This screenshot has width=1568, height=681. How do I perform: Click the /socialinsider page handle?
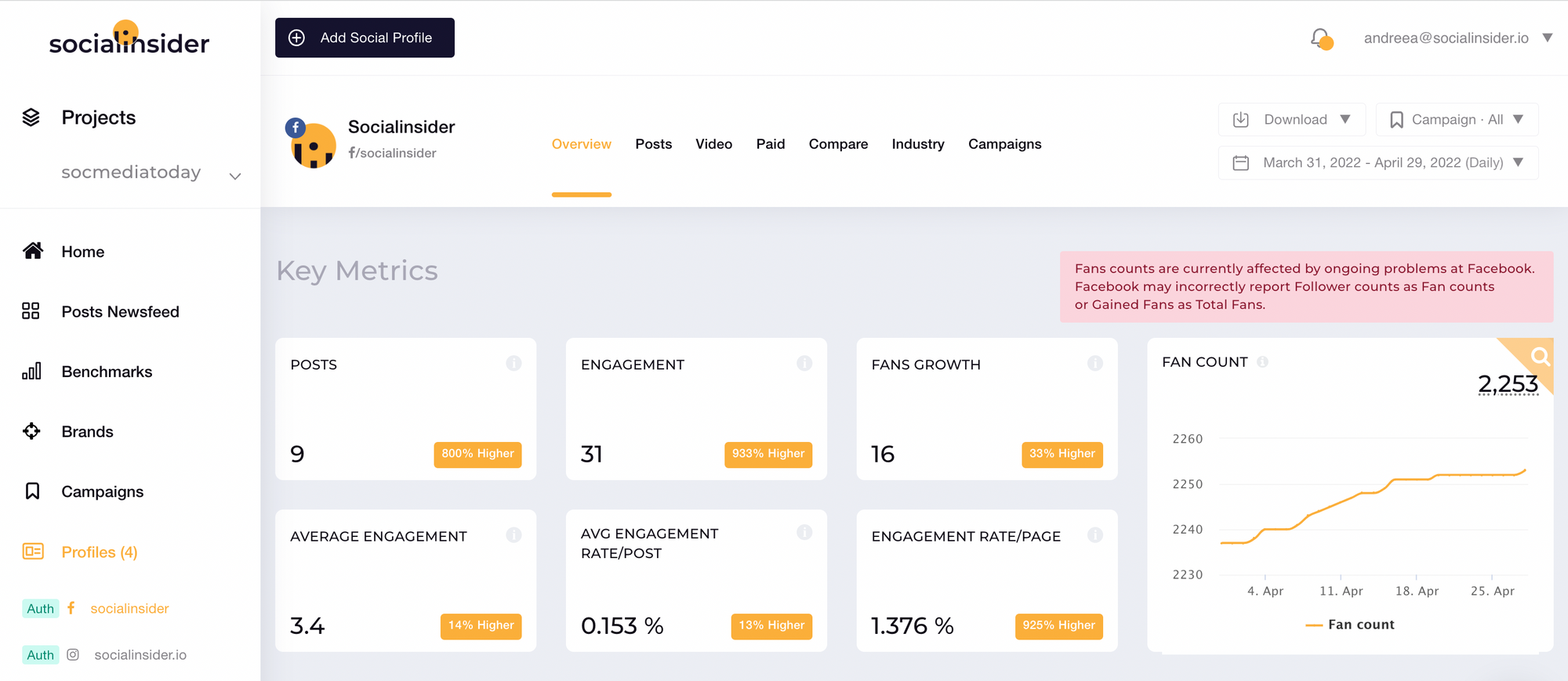[392, 153]
